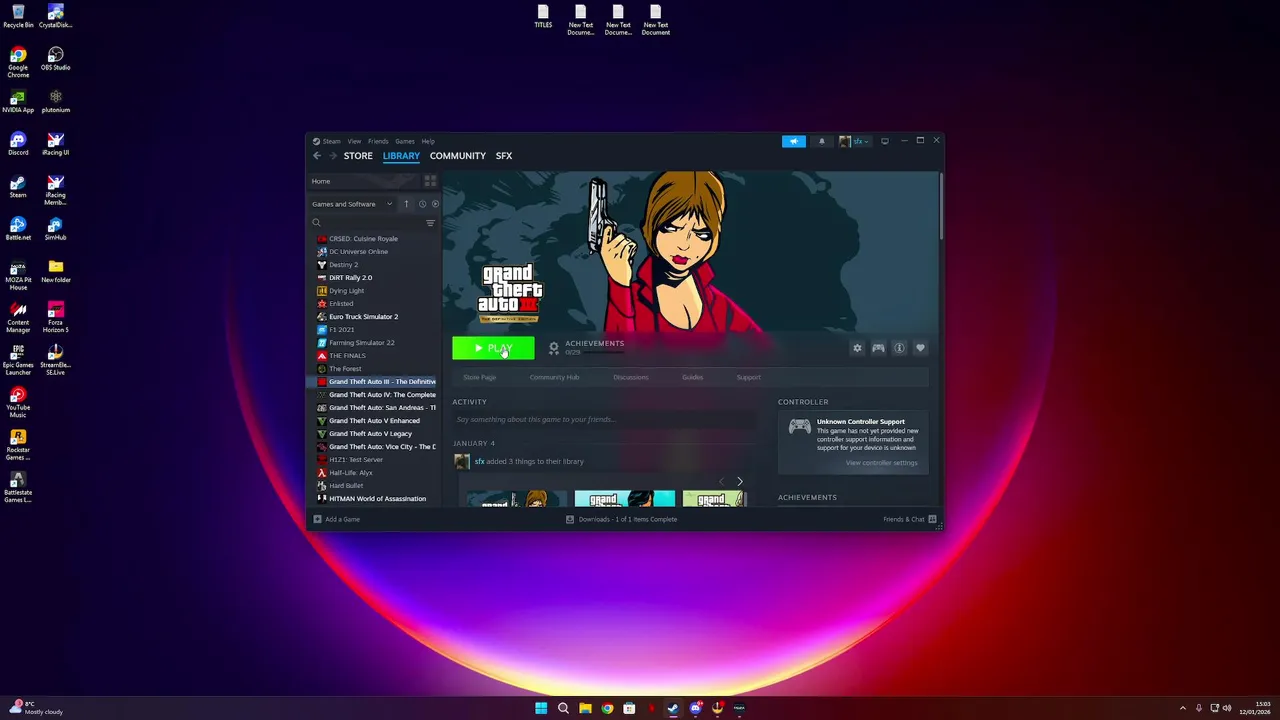Open the Discussions link
This screenshot has width=1280, height=720.
click(631, 377)
